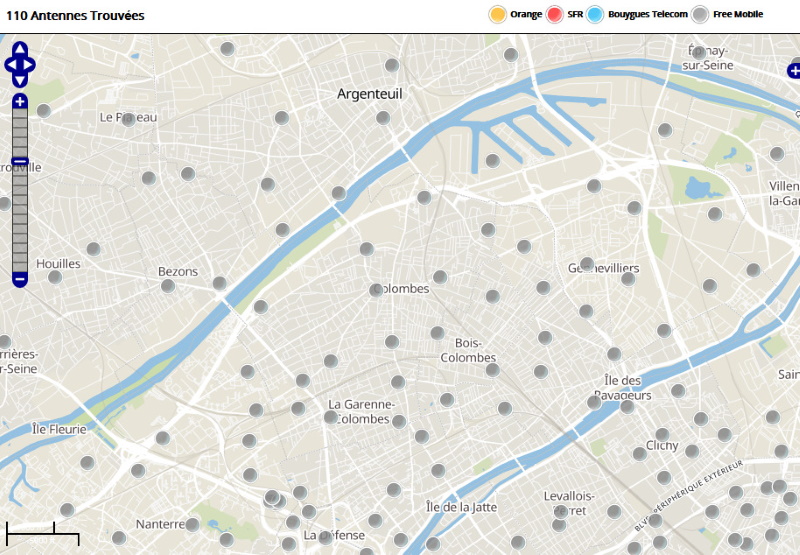Toggle the SFR operator filter
The height and width of the screenshot is (555, 800).
555,14
